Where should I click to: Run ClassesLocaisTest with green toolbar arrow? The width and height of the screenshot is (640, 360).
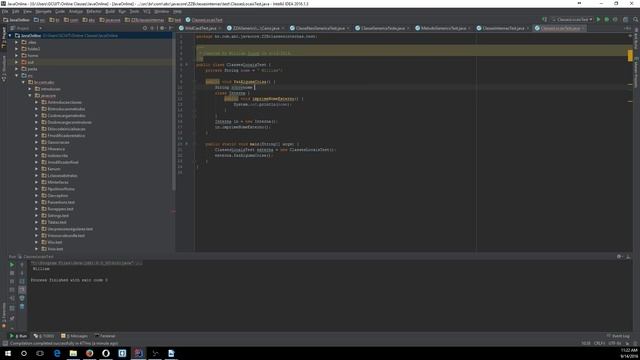coord(598,20)
